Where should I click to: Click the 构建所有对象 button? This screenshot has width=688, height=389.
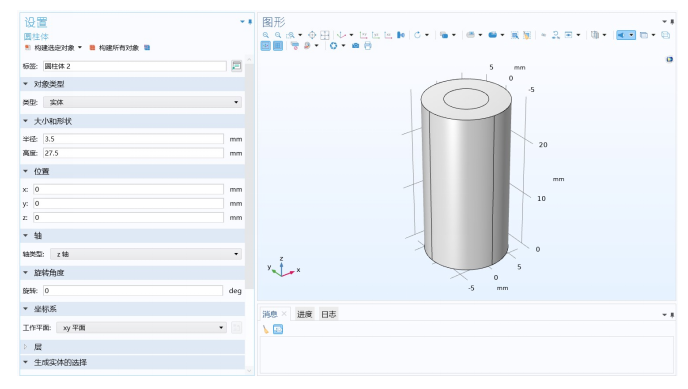(x=115, y=47)
